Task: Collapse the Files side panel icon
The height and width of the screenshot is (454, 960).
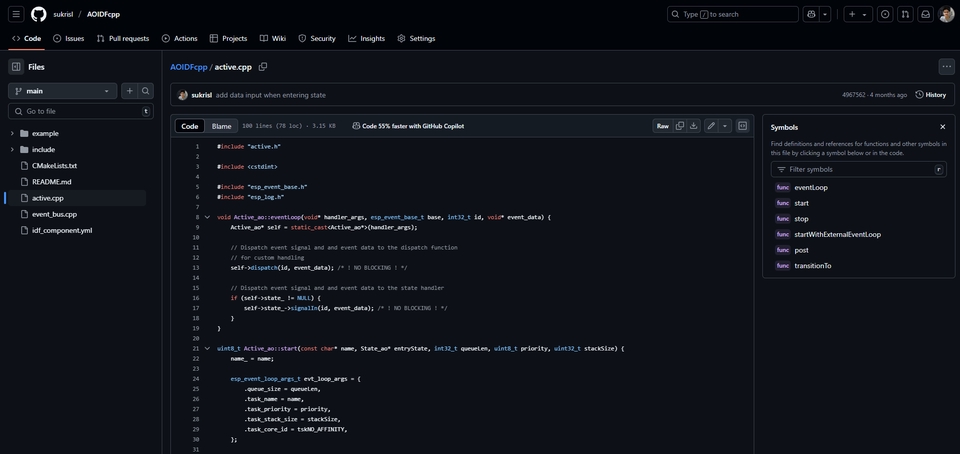Action: [x=16, y=67]
